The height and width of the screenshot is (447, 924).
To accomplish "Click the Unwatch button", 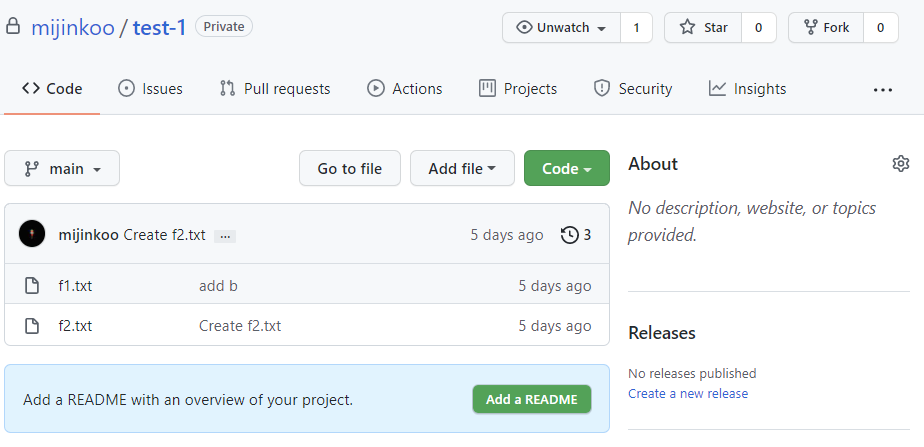I will [561, 28].
